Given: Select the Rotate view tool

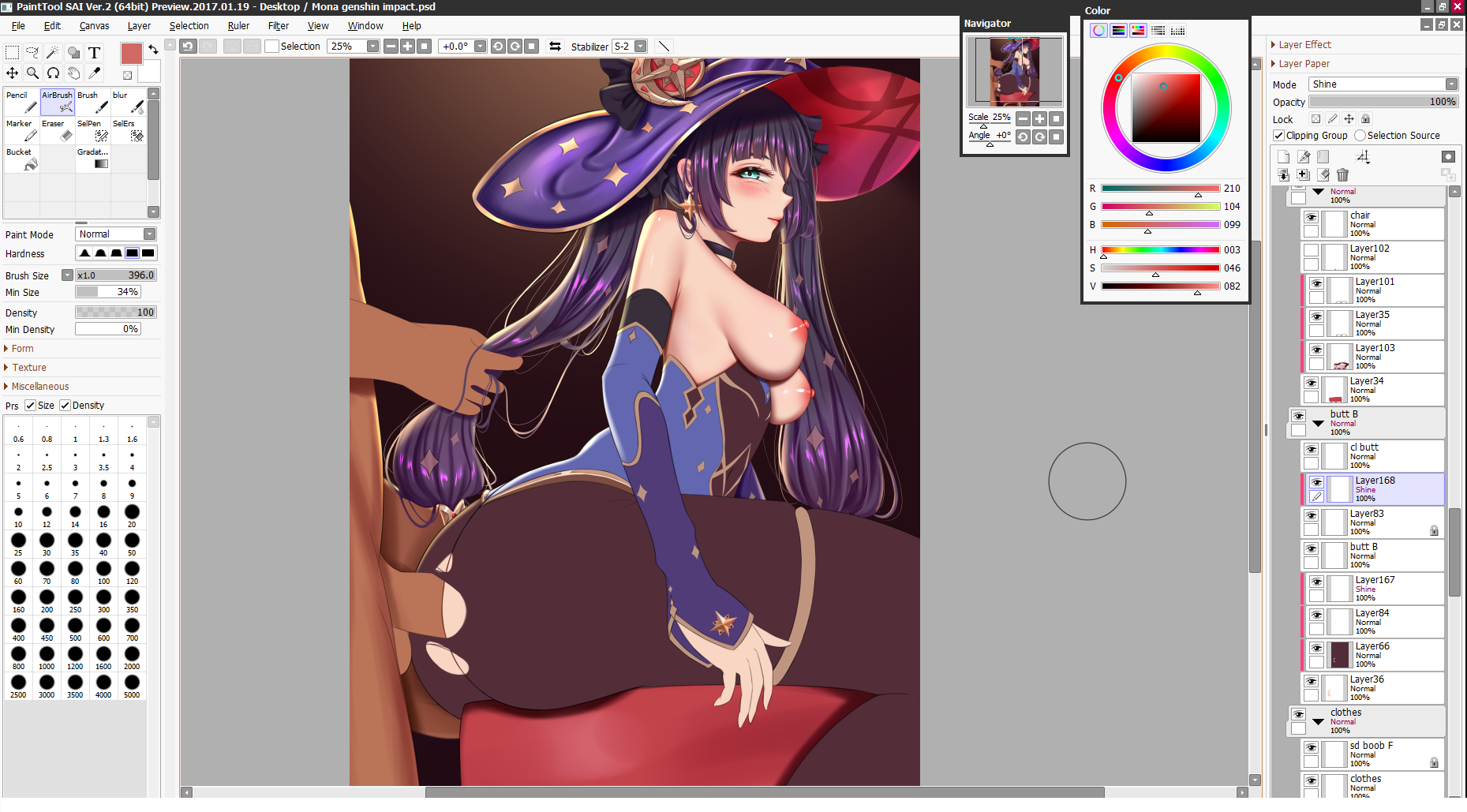Looking at the screenshot, I should tap(53, 73).
